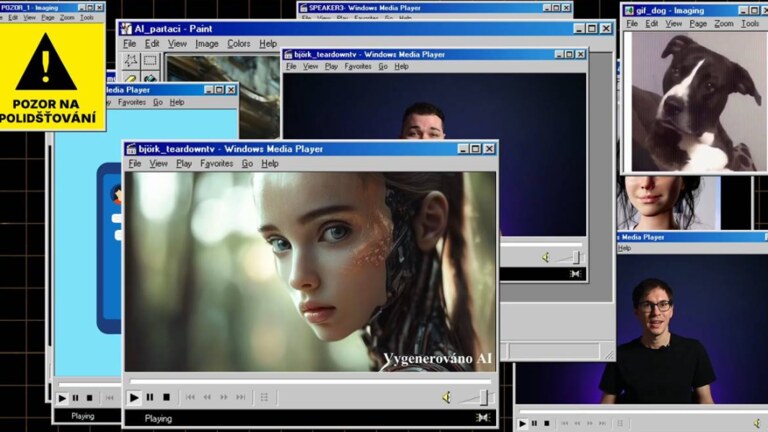Open File menu in AI_partaci Paint
768x432 pixels.
pos(129,44)
